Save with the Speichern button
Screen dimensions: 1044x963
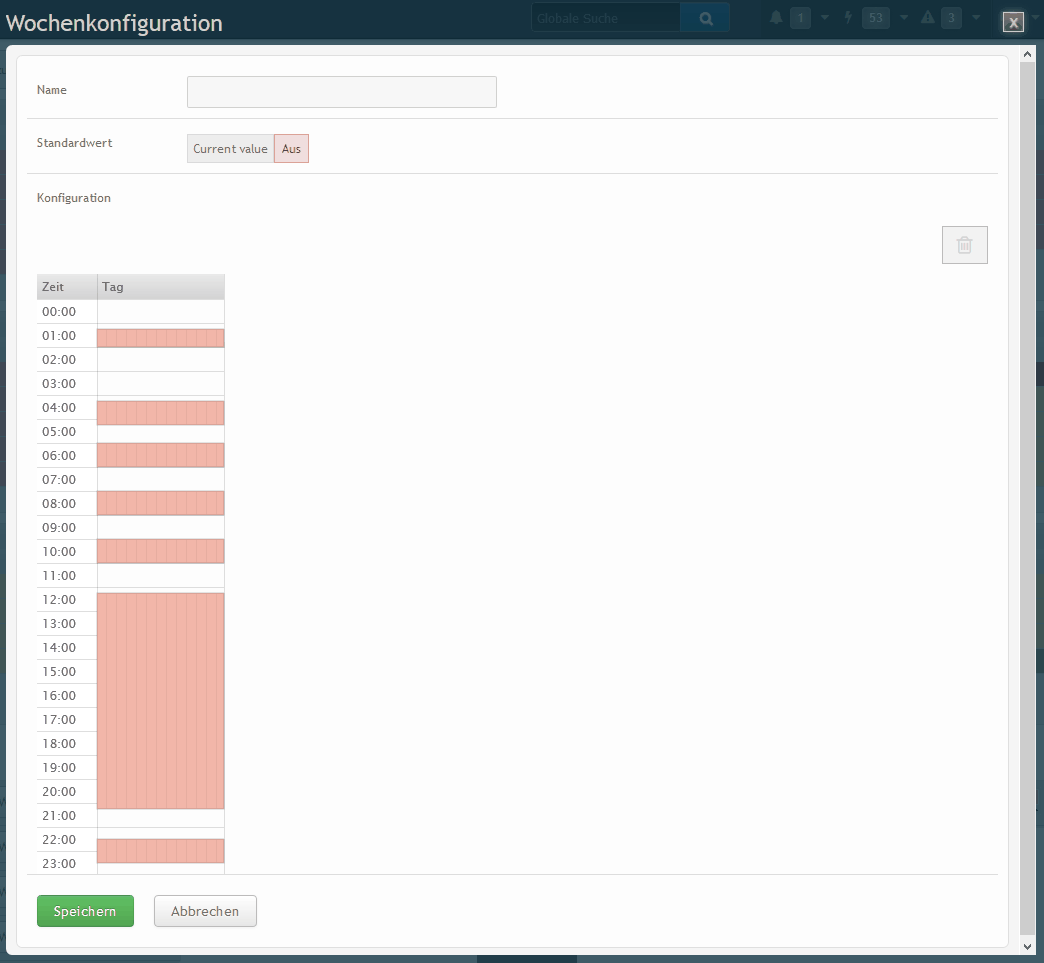coord(85,911)
